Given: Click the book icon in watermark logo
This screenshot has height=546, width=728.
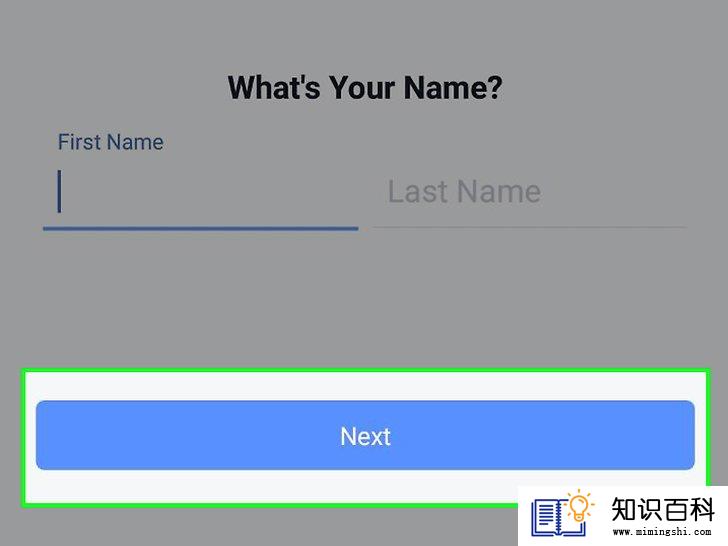Looking at the screenshot, I should point(559,518).
